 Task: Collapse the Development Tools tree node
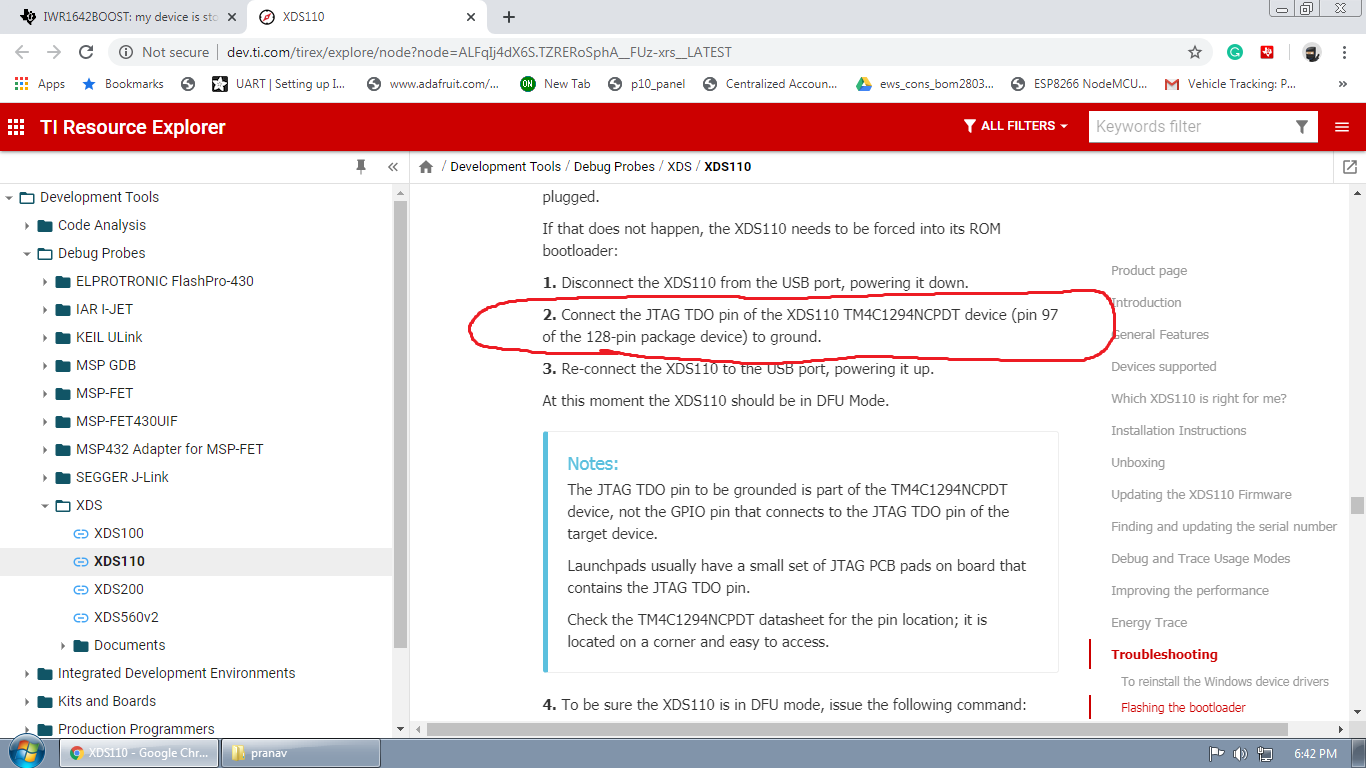pos(9,198)
